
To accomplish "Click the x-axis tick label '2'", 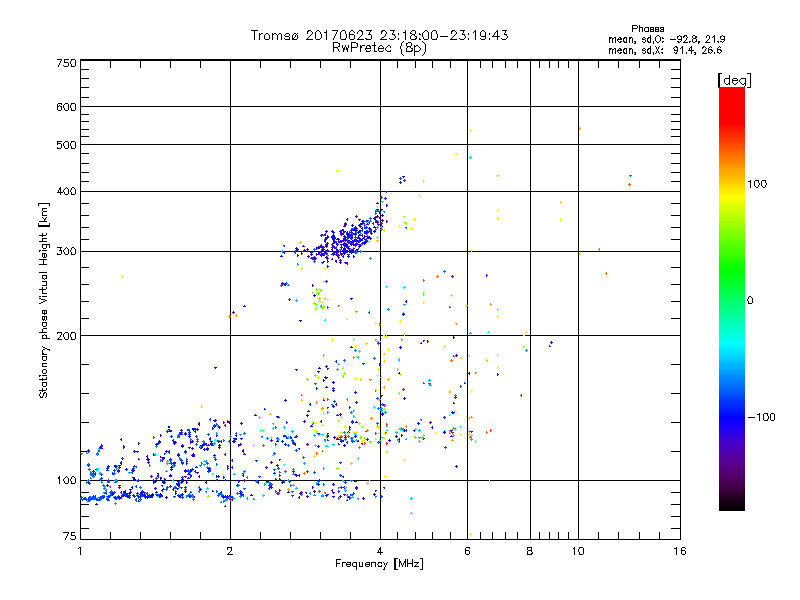I will coord(230,551).
